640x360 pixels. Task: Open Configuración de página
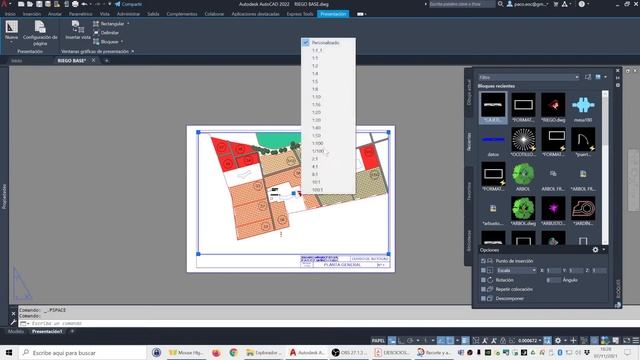pyautogui.click(x=40, y=33)
